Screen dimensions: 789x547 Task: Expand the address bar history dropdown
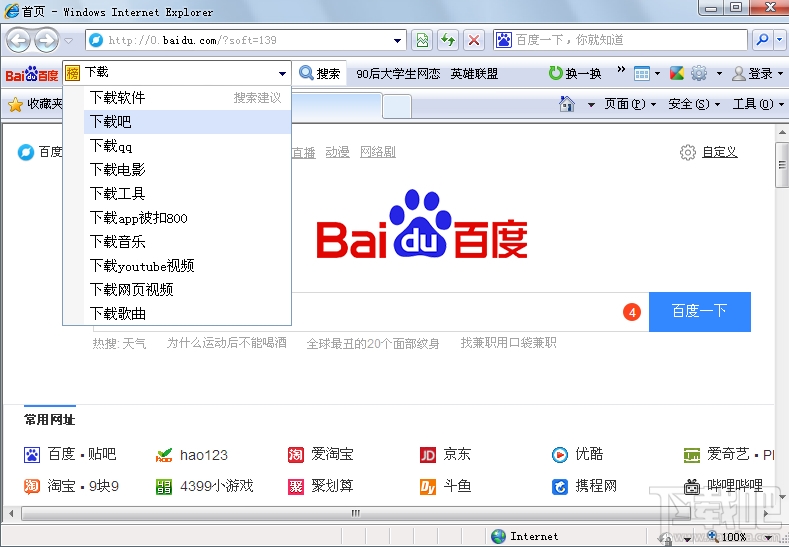coord(398,40)
